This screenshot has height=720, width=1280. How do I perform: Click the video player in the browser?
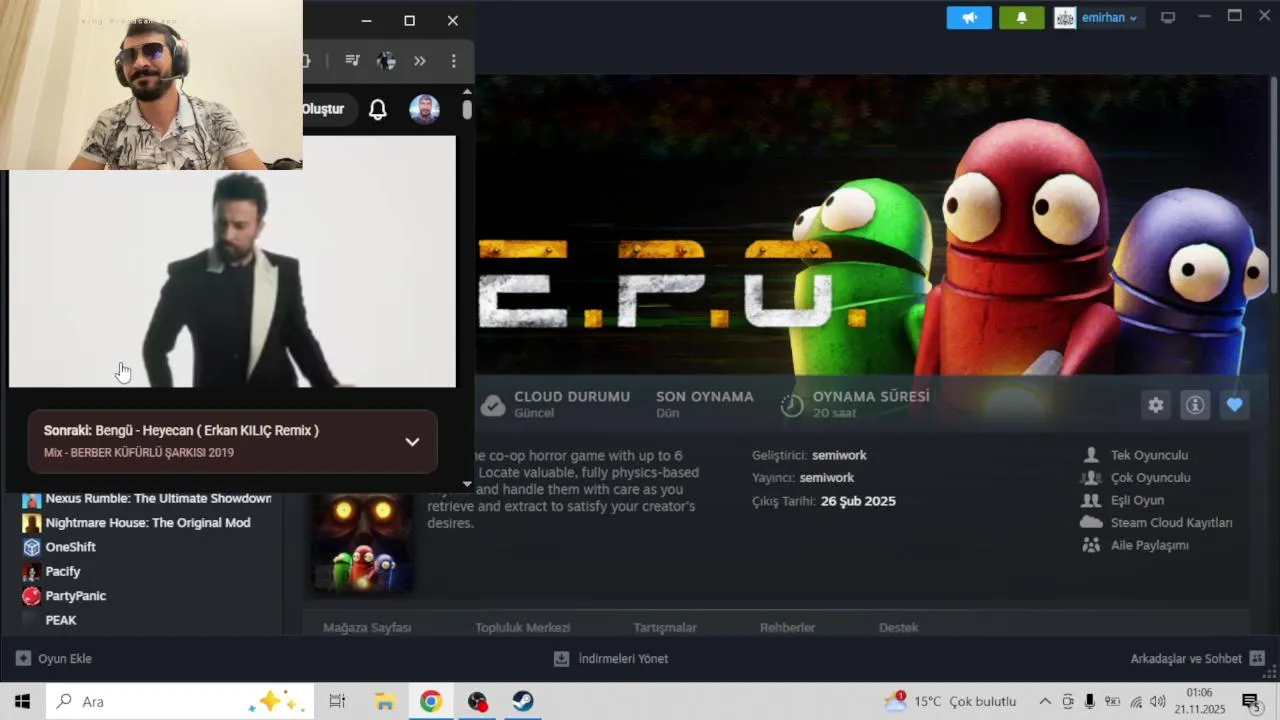tap(232, 262)
